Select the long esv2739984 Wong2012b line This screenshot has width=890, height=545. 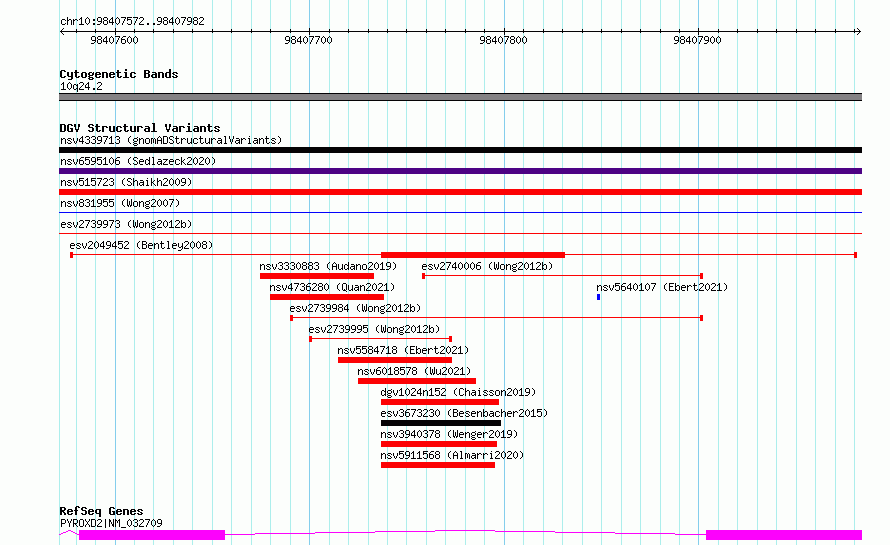(x=497, y=318)
